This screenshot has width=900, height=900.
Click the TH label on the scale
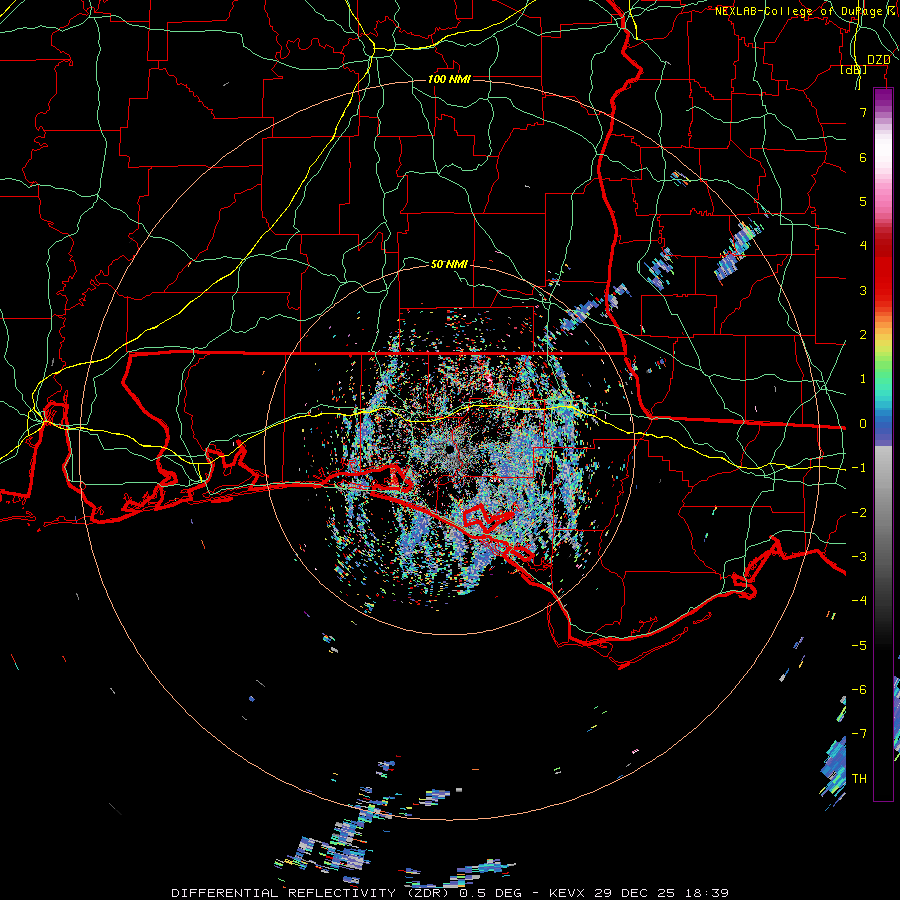tap(859, 779)
